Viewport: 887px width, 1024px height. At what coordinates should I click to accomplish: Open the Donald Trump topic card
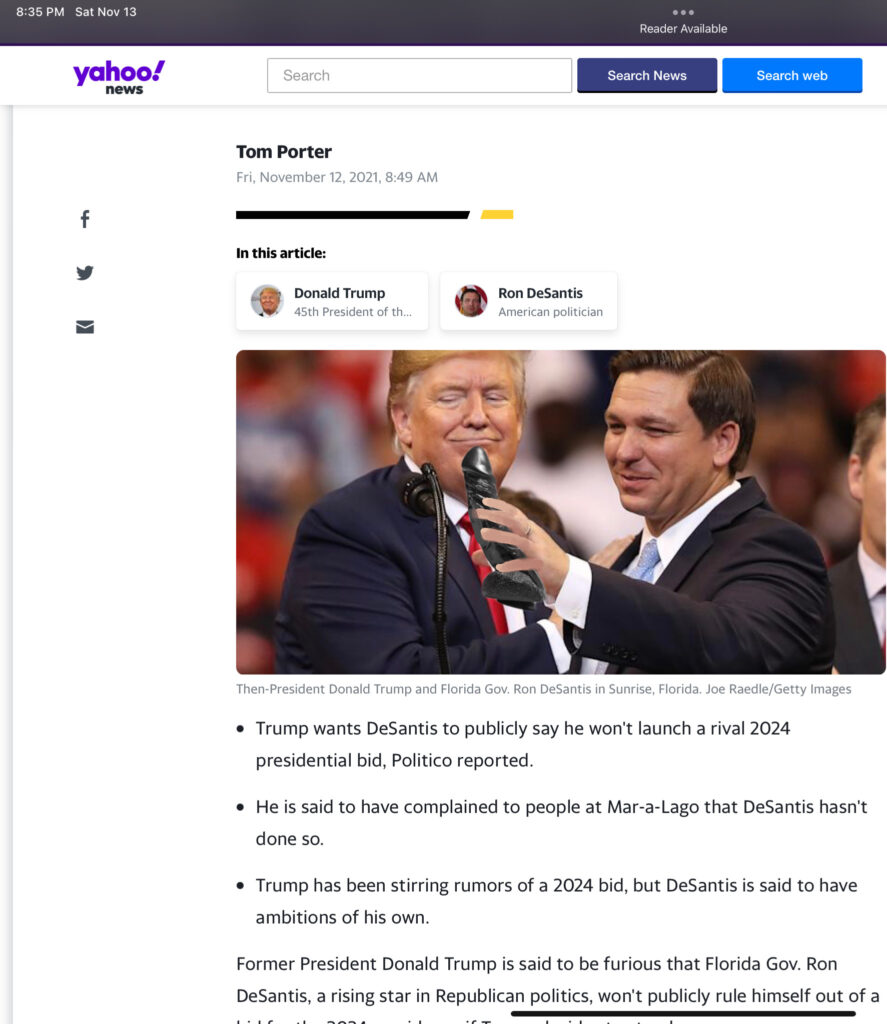pyautogui.click(x=332, y=301)
